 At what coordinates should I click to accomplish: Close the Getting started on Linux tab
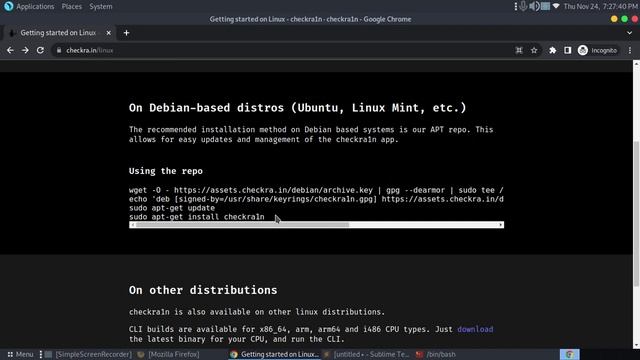tap(109, 33)
